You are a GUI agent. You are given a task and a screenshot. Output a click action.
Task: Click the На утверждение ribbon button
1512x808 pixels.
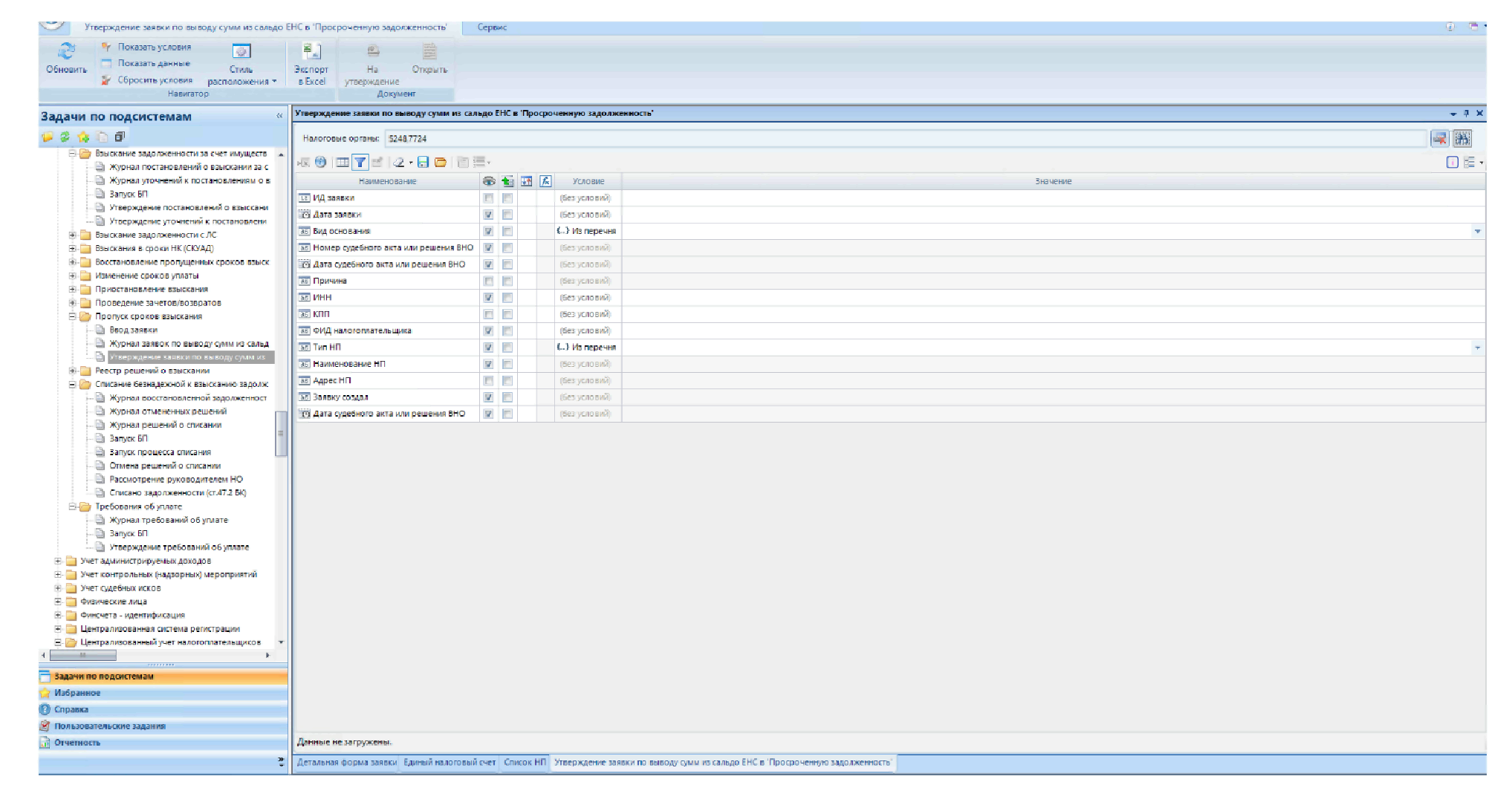(x=372, y=64)
